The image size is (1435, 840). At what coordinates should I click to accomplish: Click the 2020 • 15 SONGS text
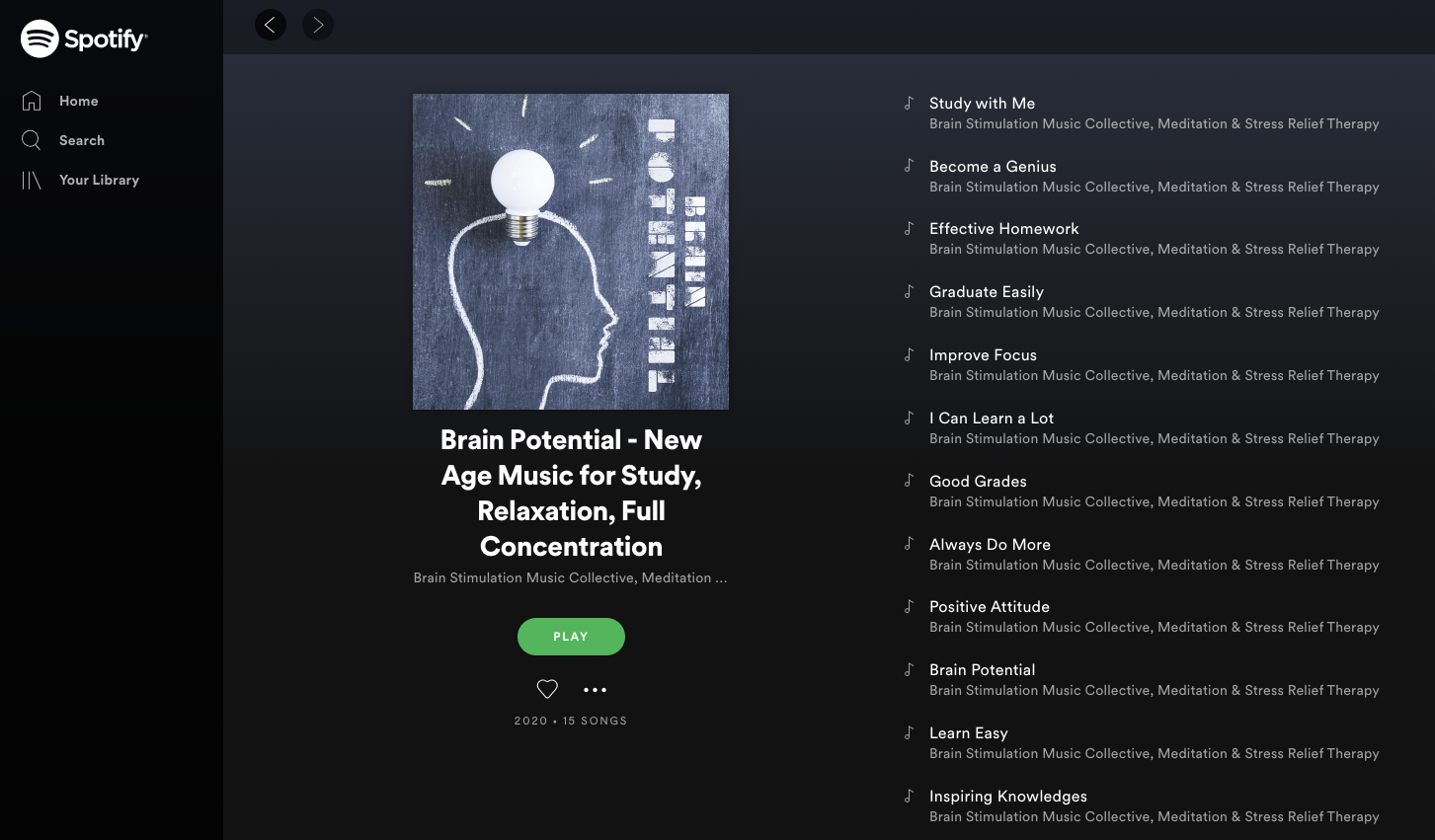571,721
